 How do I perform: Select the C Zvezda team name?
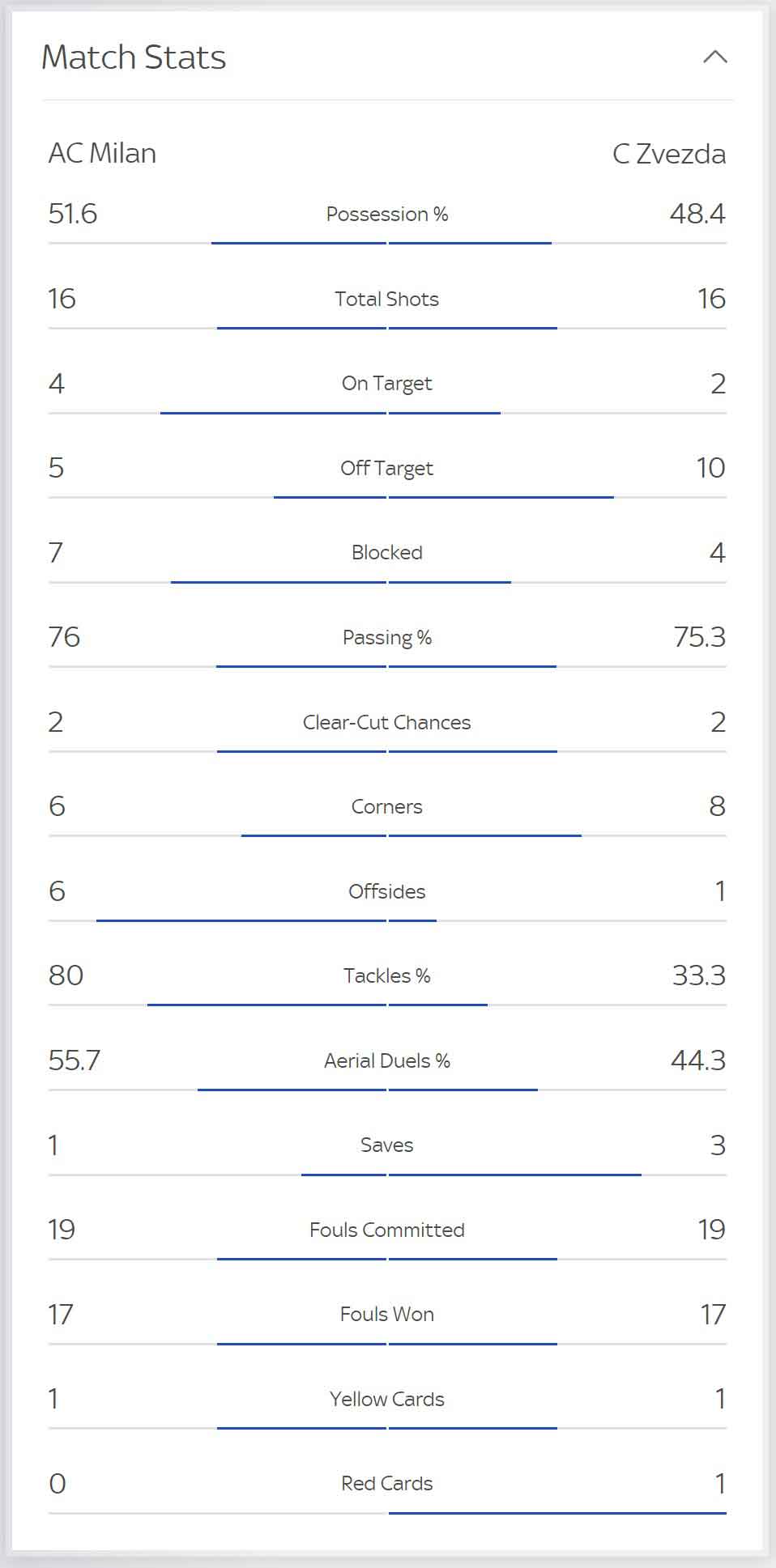[669, 153]
